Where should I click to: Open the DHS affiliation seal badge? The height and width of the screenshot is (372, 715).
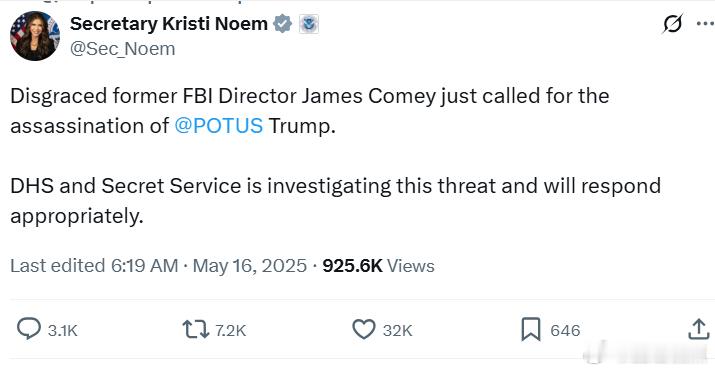point(309,24)
